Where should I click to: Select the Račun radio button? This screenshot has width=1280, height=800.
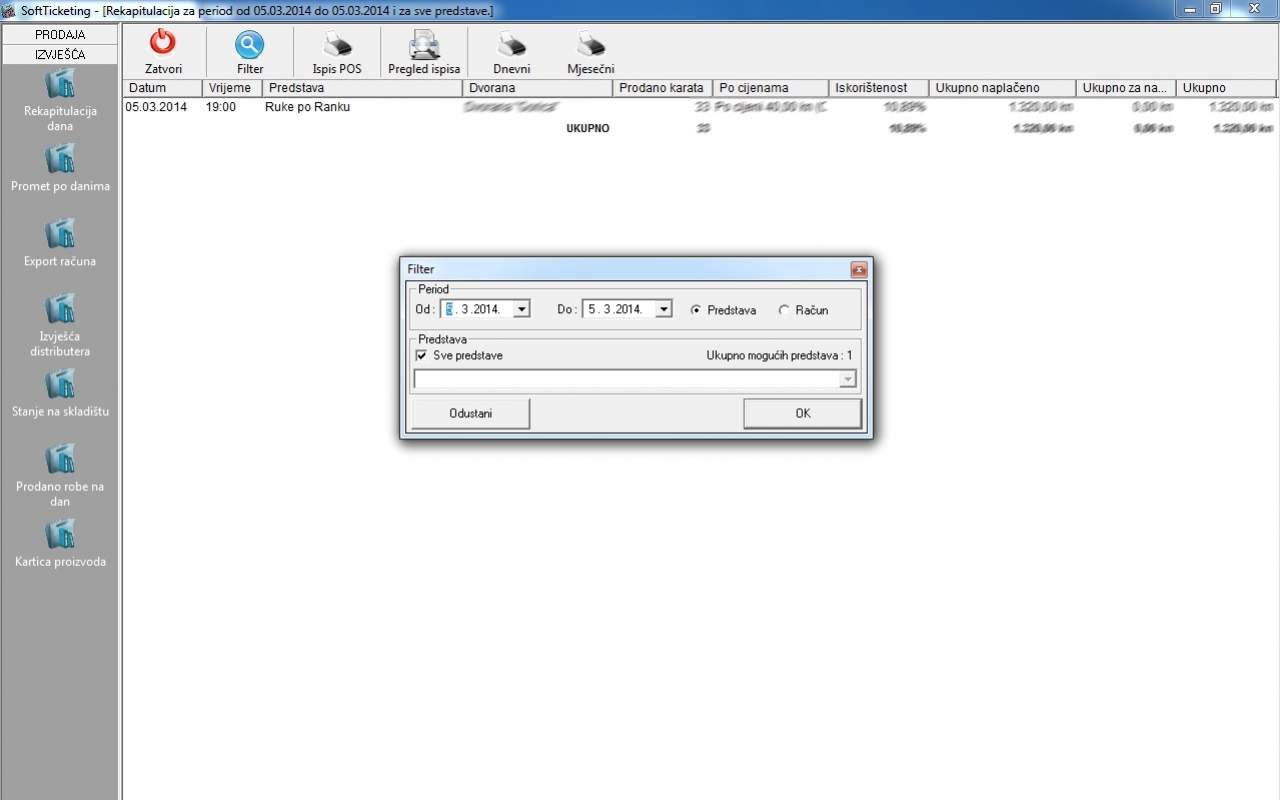(x=784, y=310)
